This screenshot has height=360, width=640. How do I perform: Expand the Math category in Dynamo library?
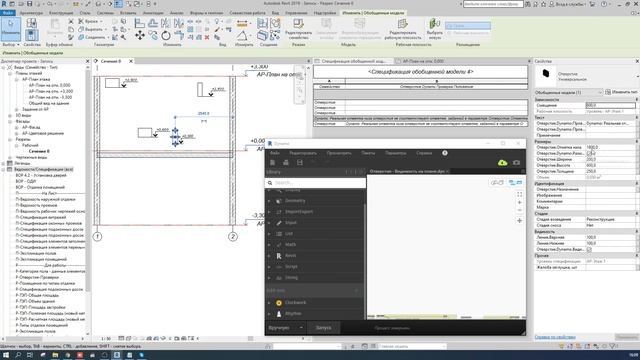pyautogui.click(x=269, y=244)
